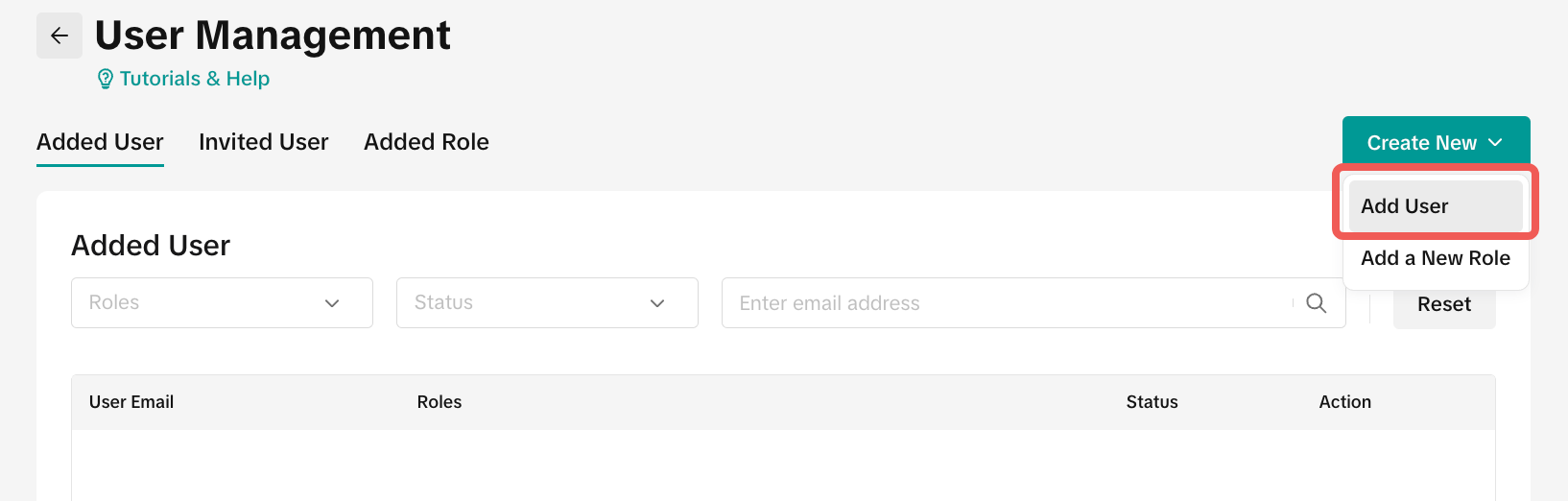The width and height of the screenshot is (1568, 501).
Task: Open the Tutorials & Help link
Action: coord(194,79)
